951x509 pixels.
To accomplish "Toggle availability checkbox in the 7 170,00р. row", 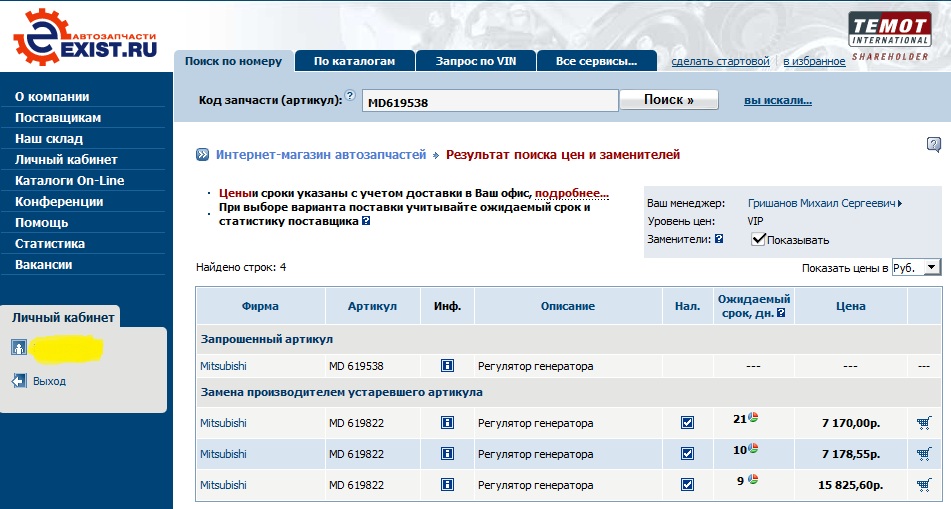I will coord(687,423).
